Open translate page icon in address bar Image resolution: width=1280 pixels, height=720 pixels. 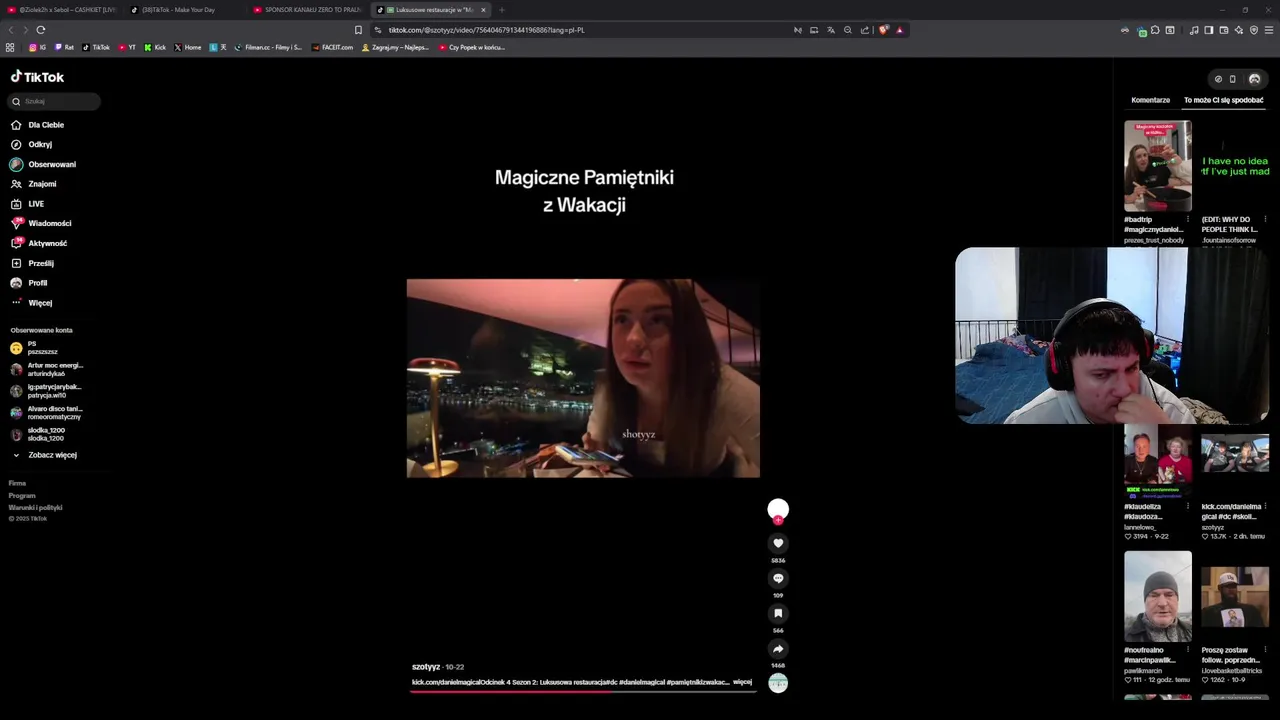point(830,30)
